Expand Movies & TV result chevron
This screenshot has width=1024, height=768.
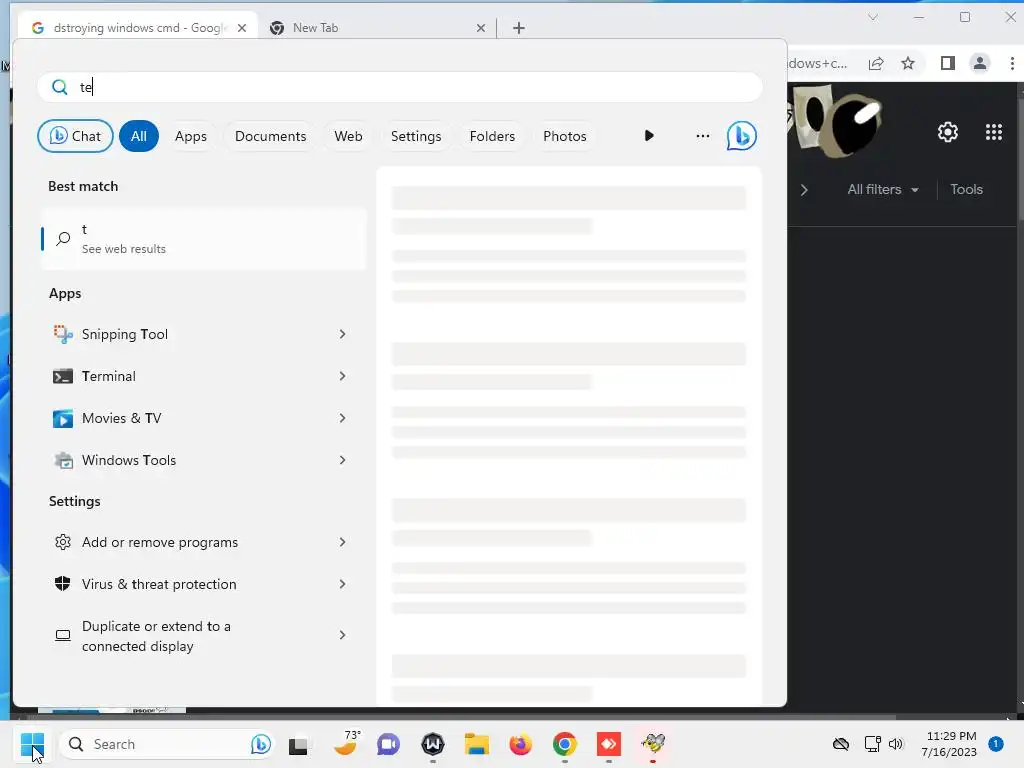(342, 418)
